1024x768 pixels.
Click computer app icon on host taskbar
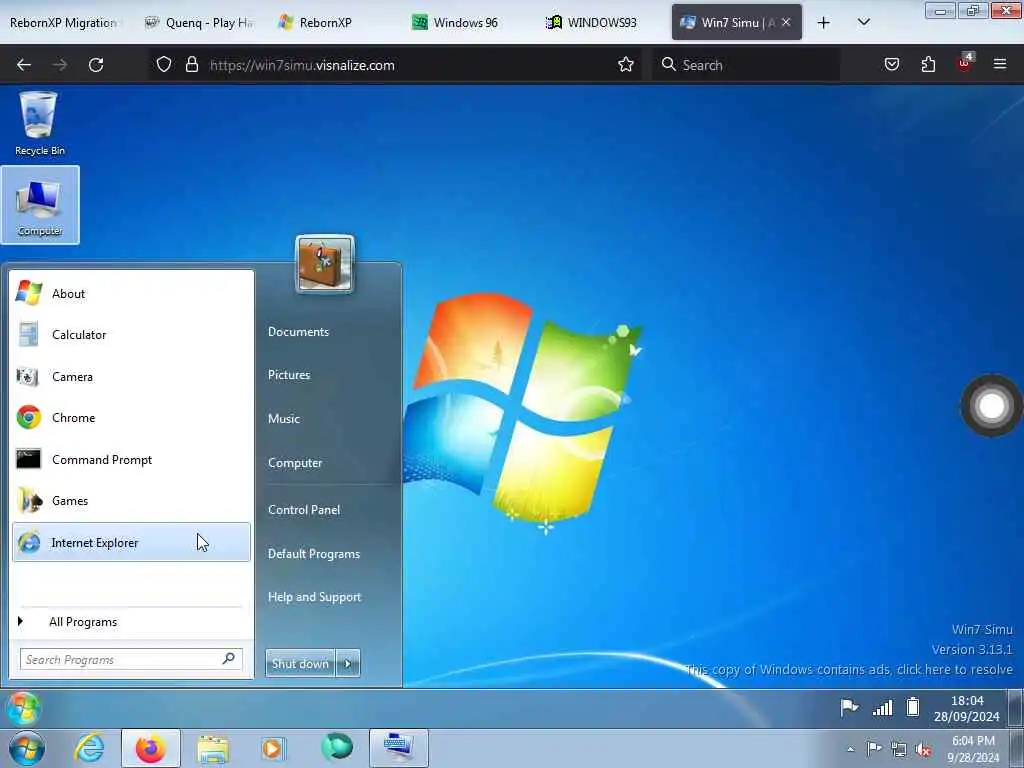tap(398, 748)
